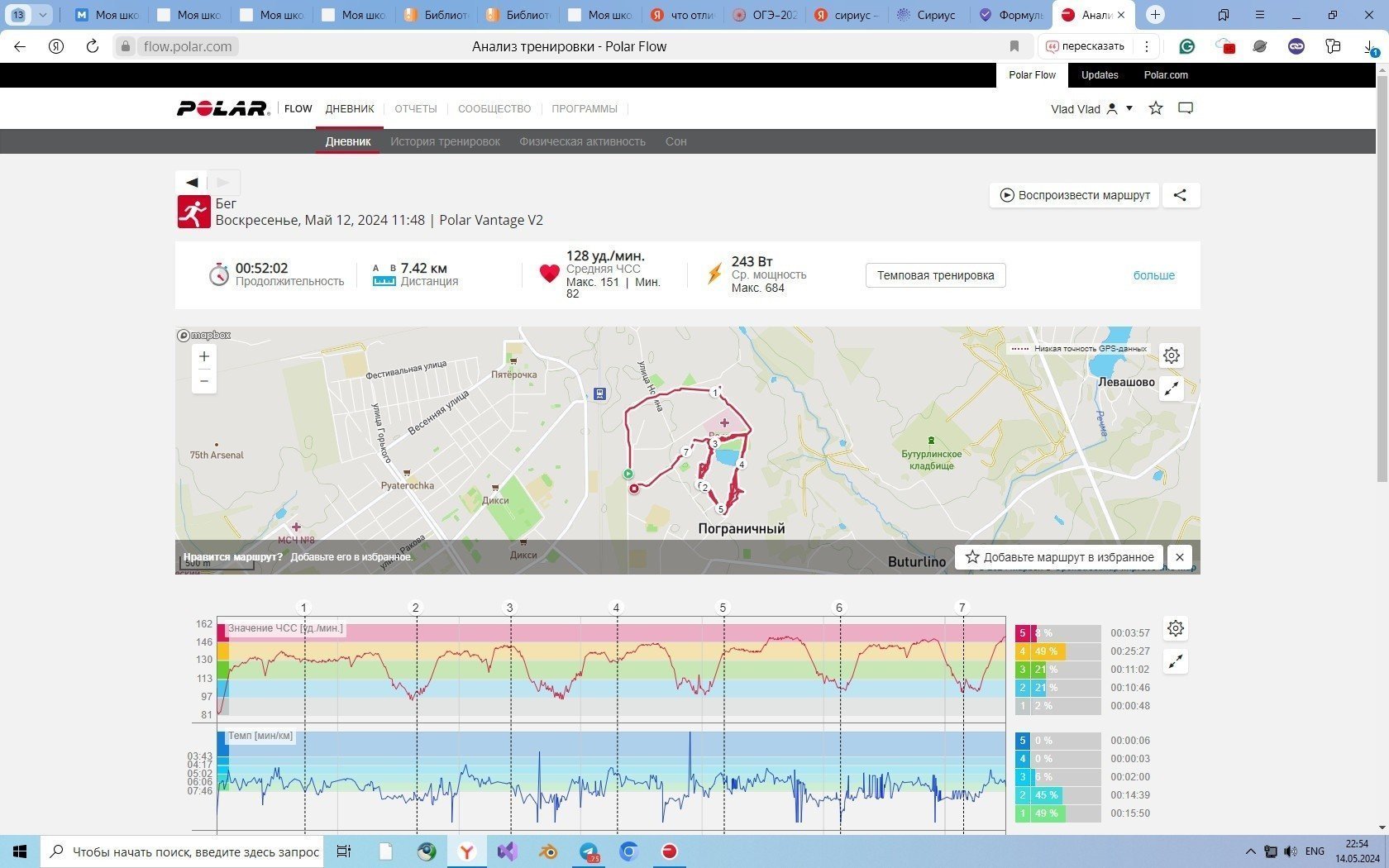
Task: Open the ПРОГРАММЫ menu
Action: click(585, 109)
